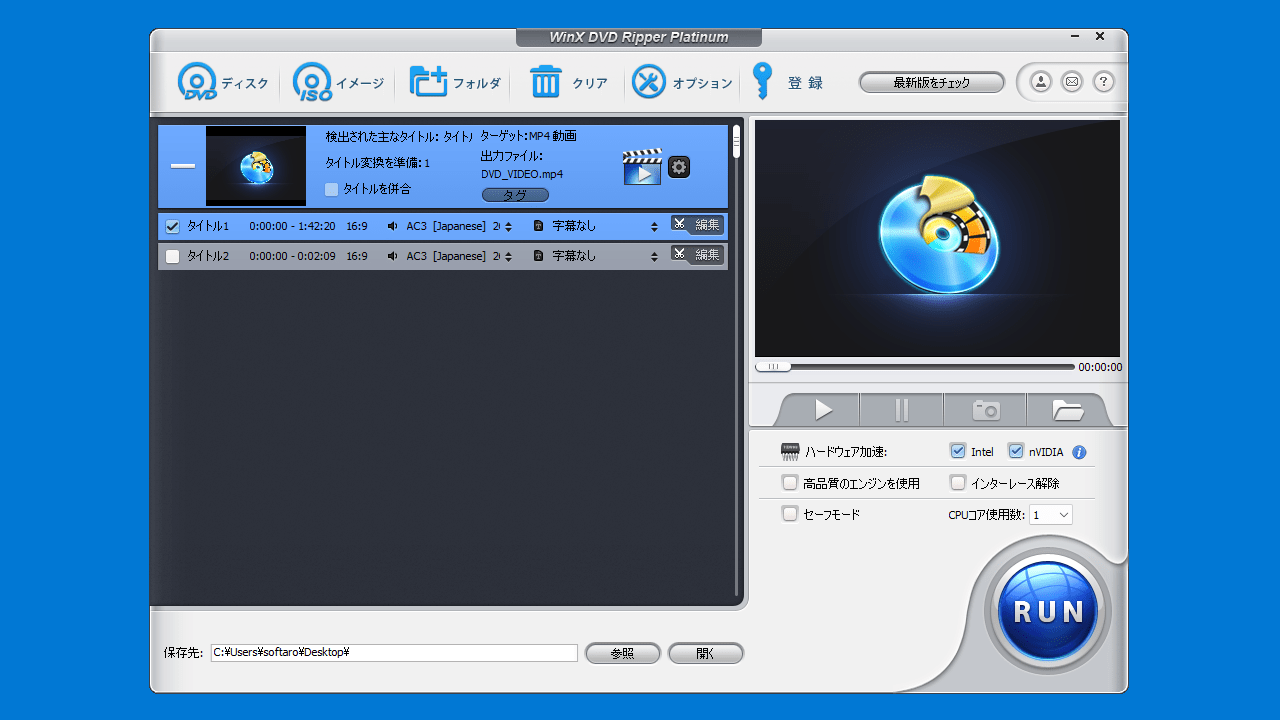Click the DVD title thumbnail preview

(x=256, y=166)
